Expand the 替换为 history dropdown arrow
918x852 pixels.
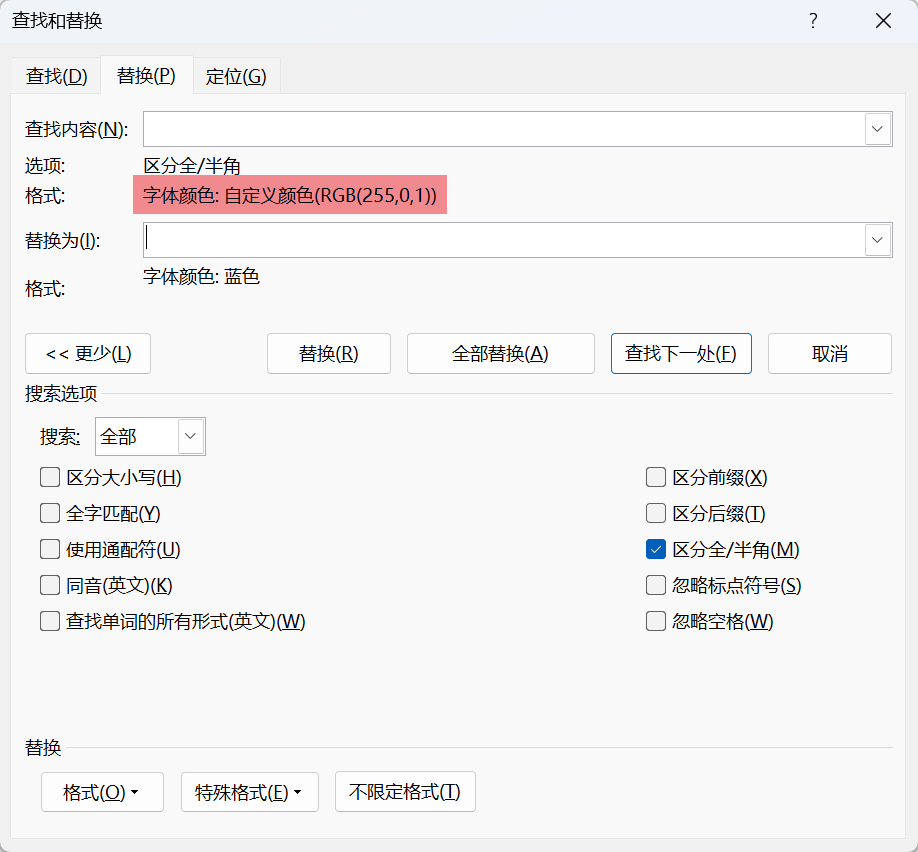pos(877,239)
